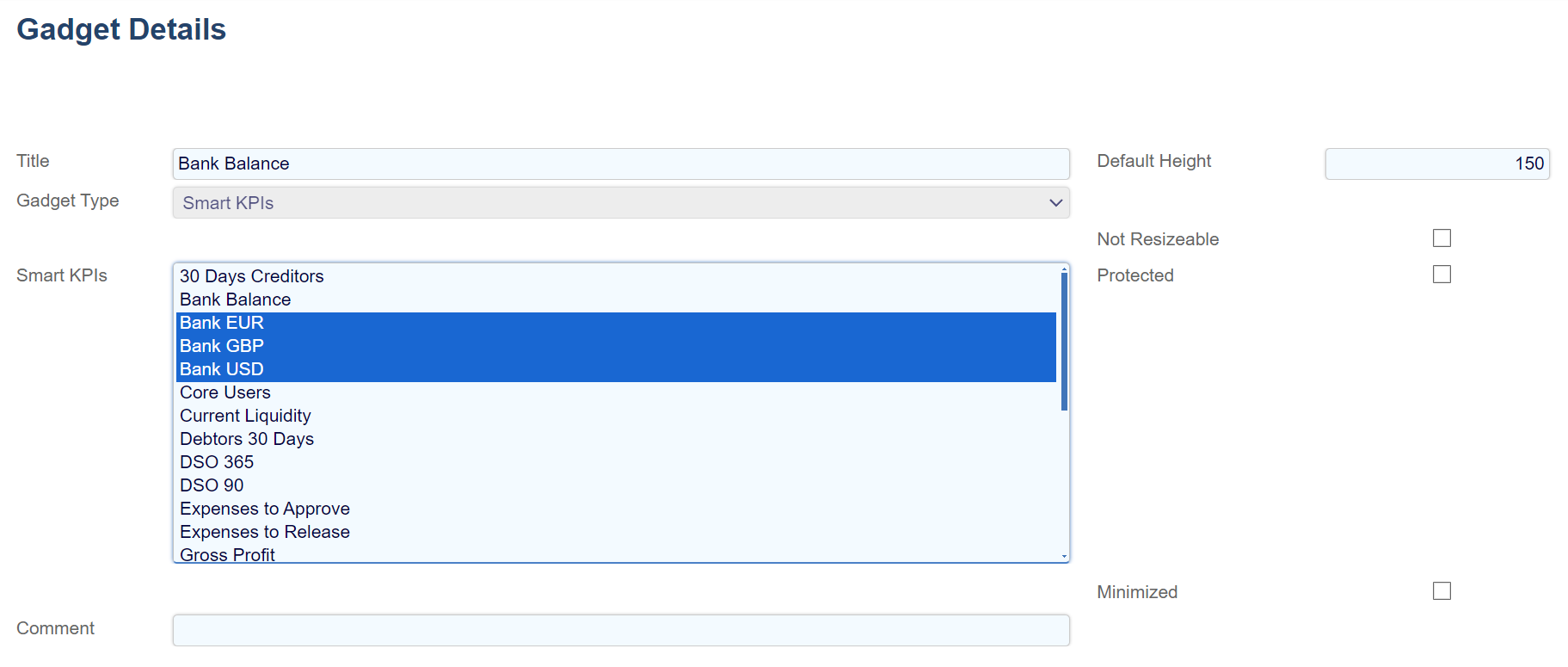This screenshot has width=1568, height=667.
Task: Enable the Protected checkbox
Action: point(1442,275)
